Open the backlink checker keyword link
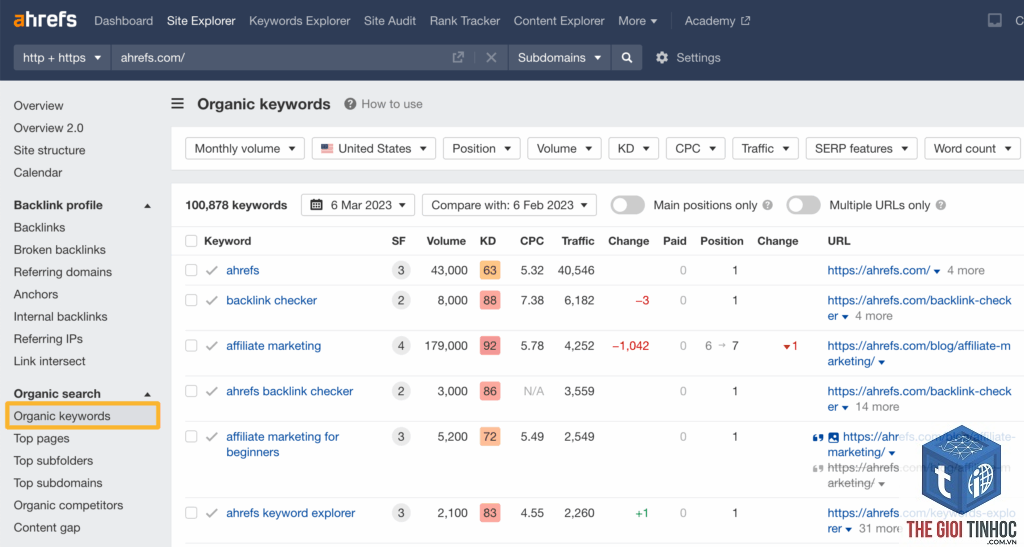This screenshot has height=547, width=1024. click(x=272, y=300)
